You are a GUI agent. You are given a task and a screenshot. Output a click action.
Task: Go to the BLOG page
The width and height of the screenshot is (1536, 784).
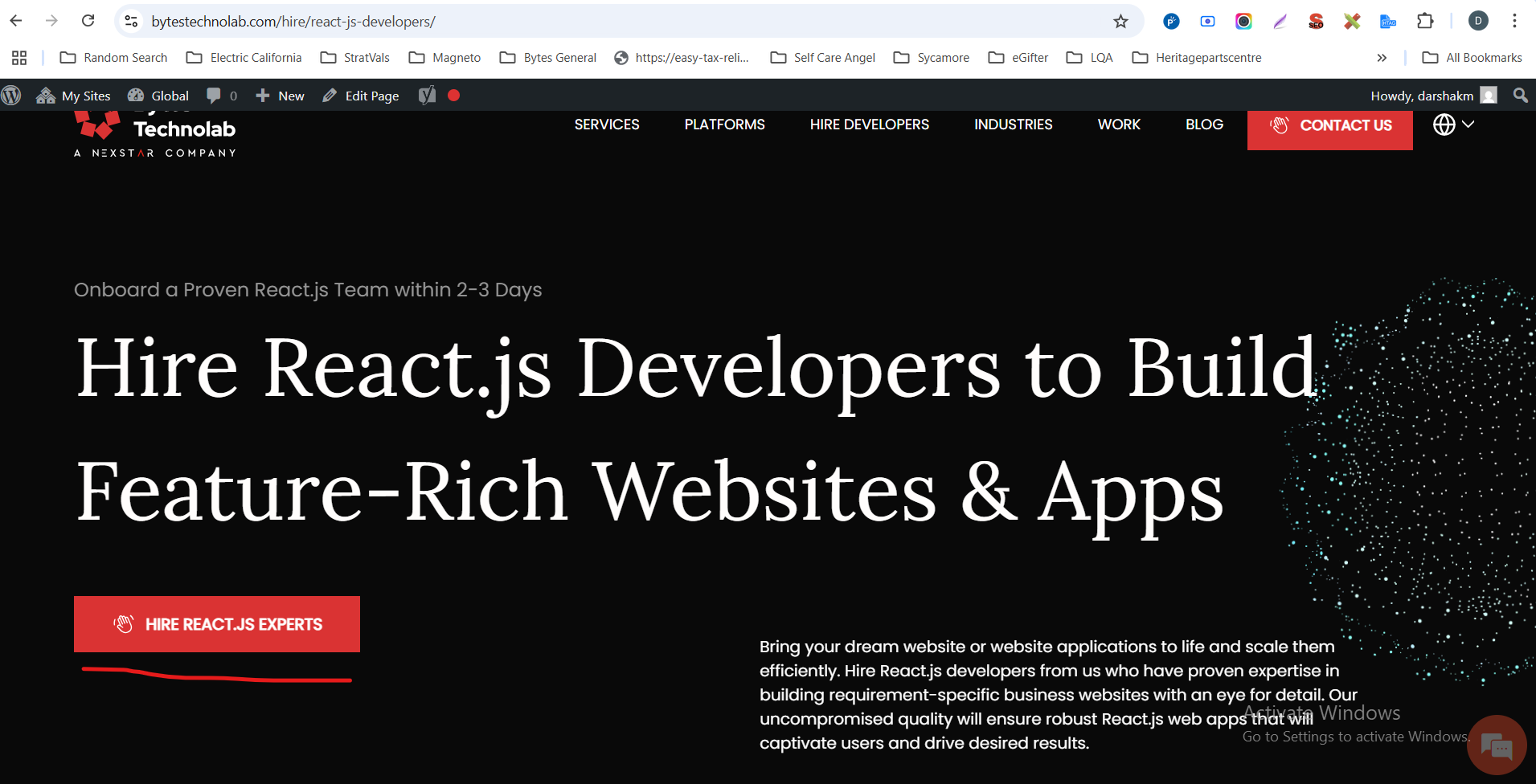click(1204, 125)
